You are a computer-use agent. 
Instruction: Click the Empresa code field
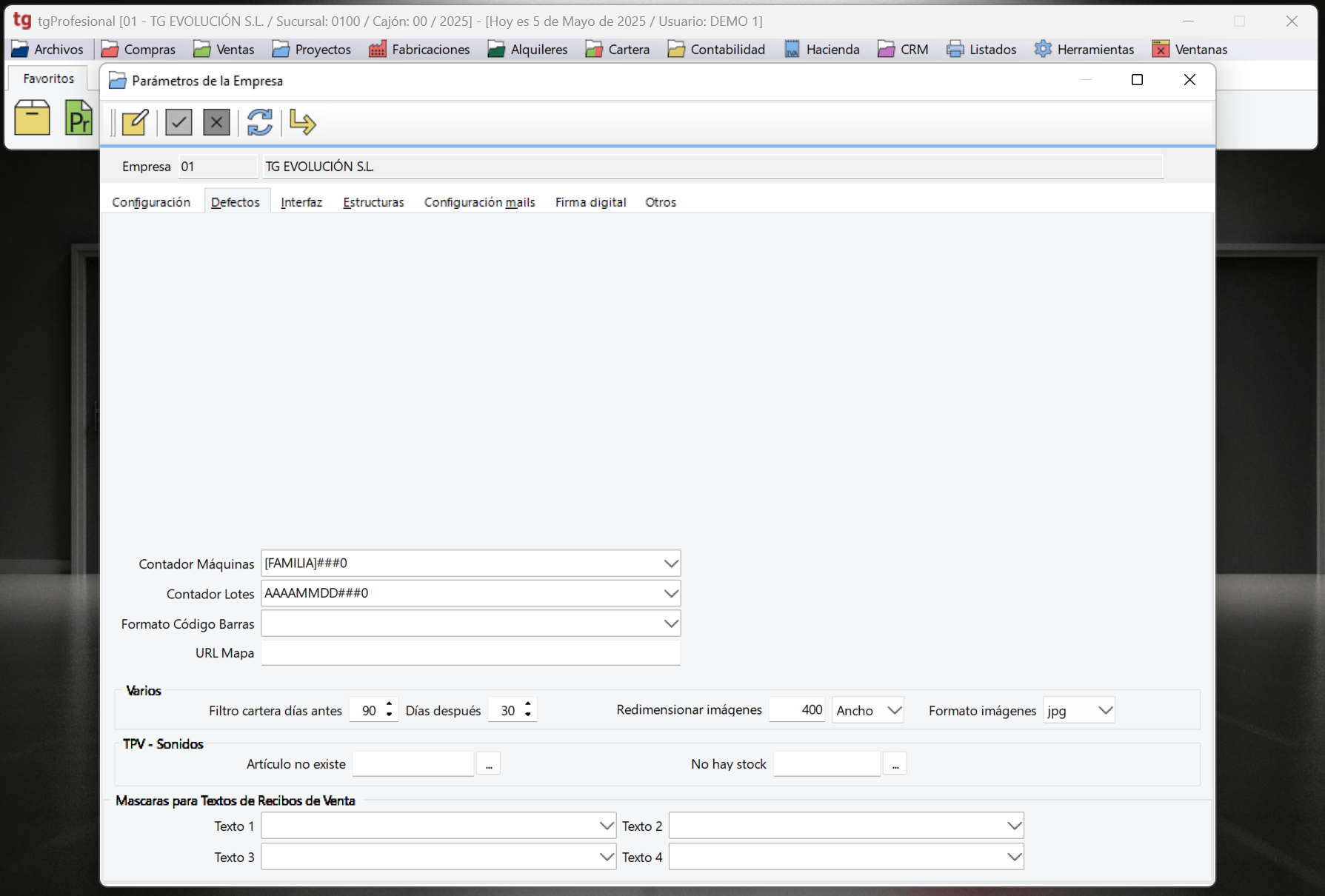point(217,167)
